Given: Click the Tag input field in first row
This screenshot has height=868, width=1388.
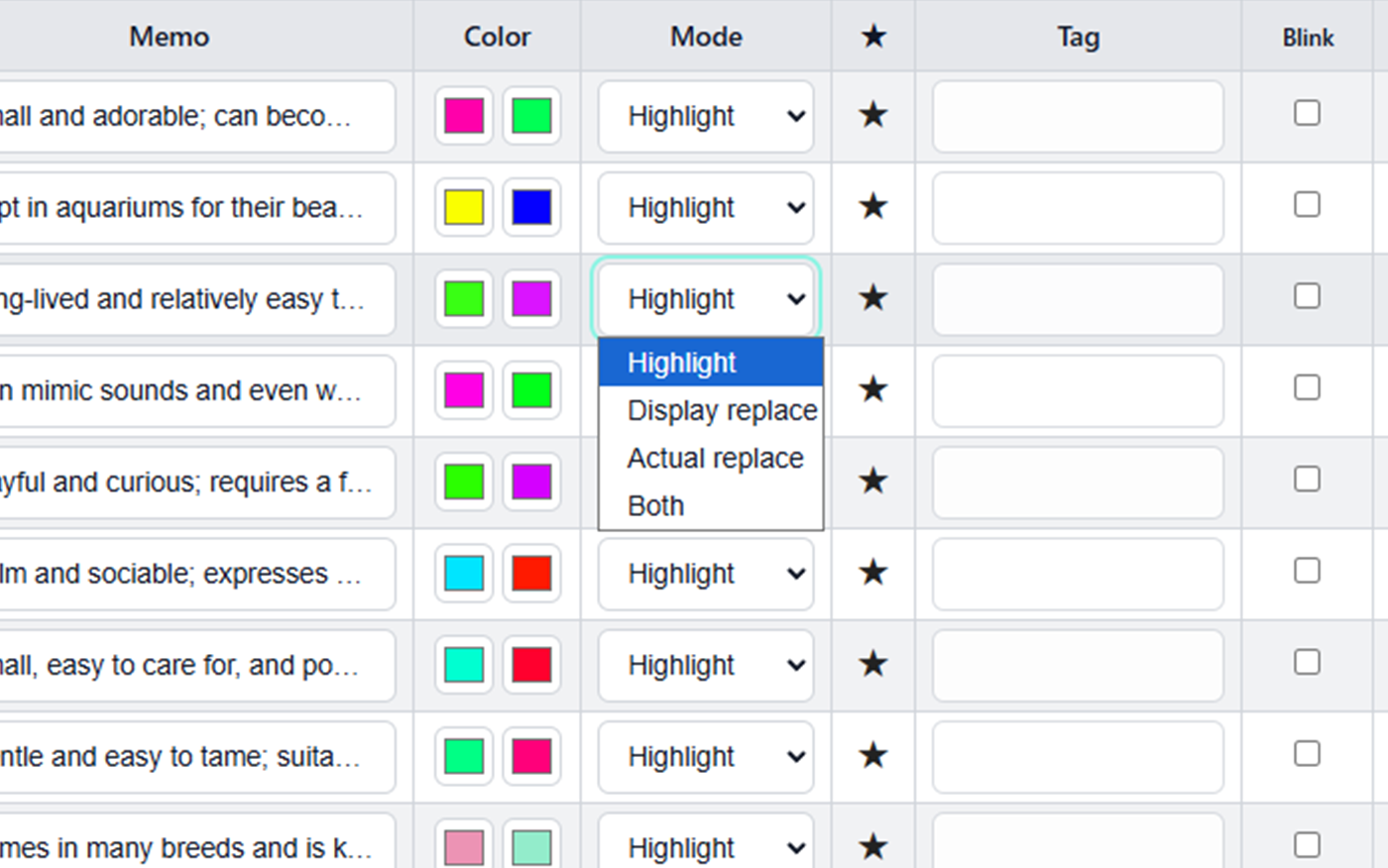Looking at the screenshot, I should coord(1078,117).
